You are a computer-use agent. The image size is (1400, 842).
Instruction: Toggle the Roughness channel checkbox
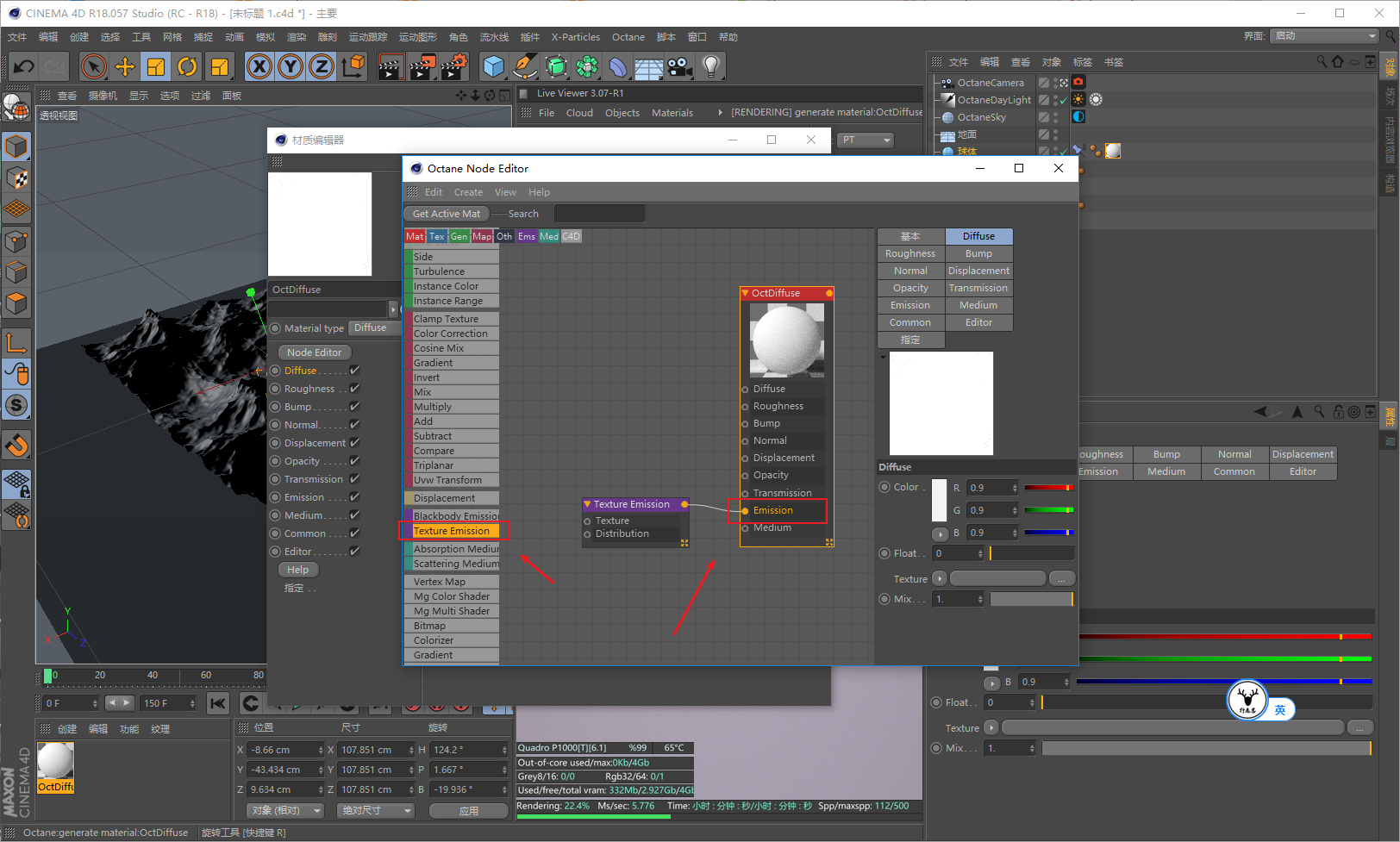[354, 389]
